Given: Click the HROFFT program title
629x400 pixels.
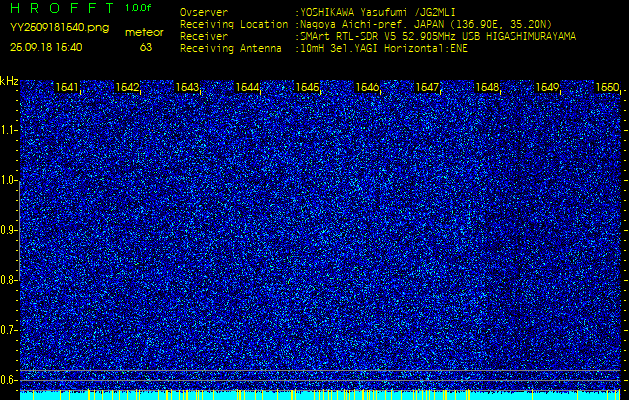Looking at the screenshot, I should [63, 8].
